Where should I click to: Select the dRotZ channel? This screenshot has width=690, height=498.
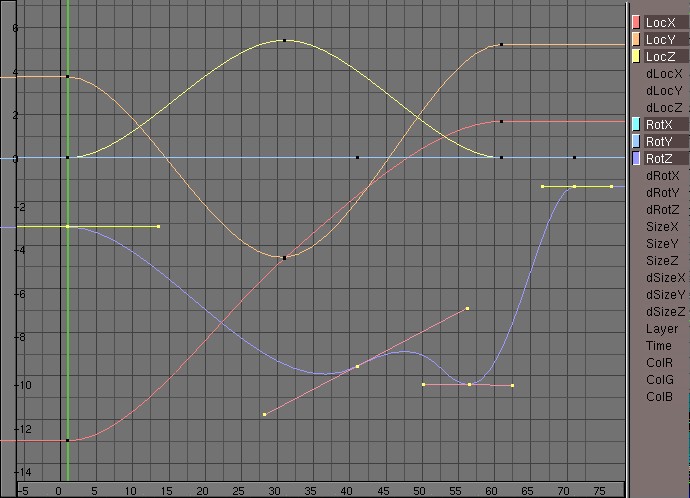tap(664, 210)
